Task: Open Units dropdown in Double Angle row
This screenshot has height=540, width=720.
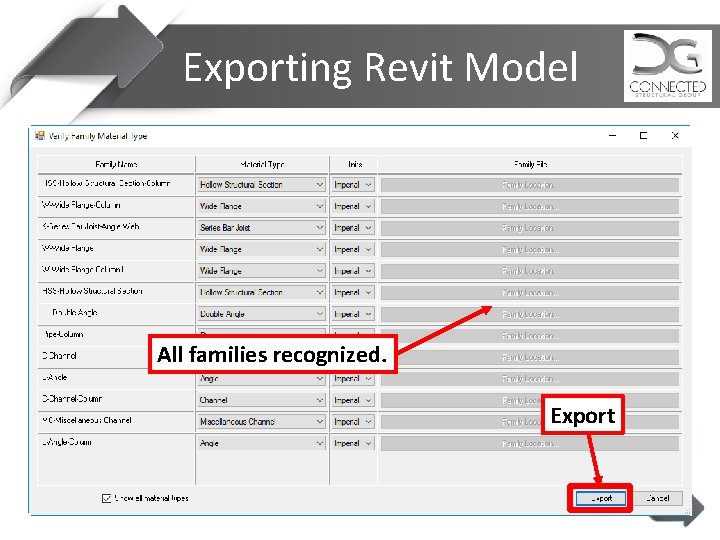Action: pos(353,314)
